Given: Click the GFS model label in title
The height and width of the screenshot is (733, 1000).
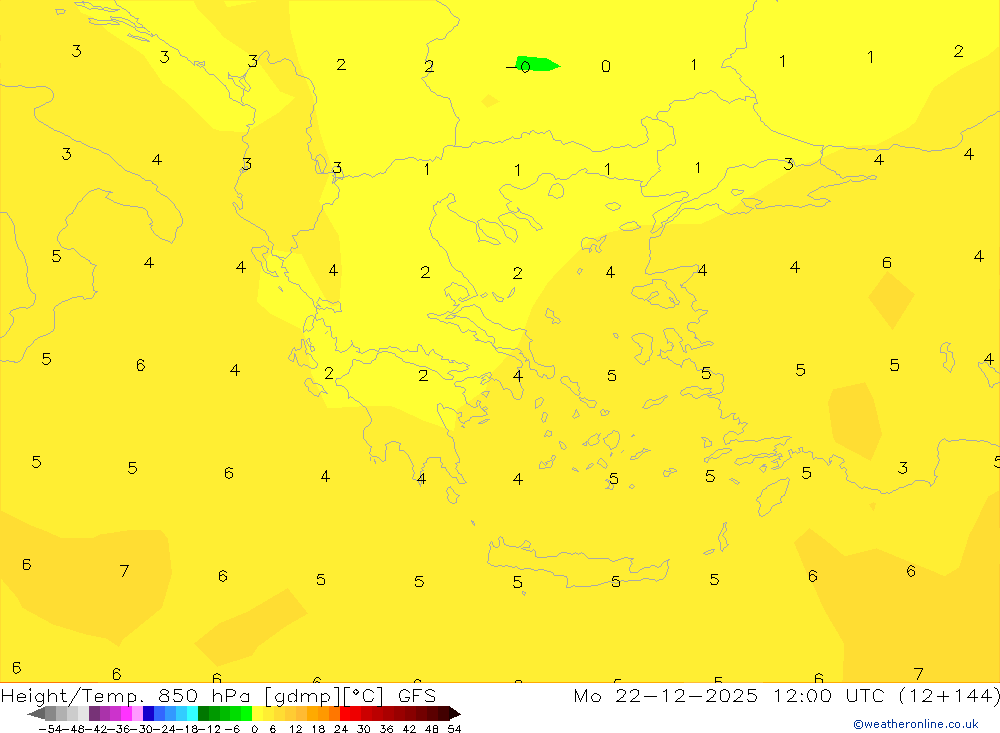Looking at the screenshot, I should point(416,695).
